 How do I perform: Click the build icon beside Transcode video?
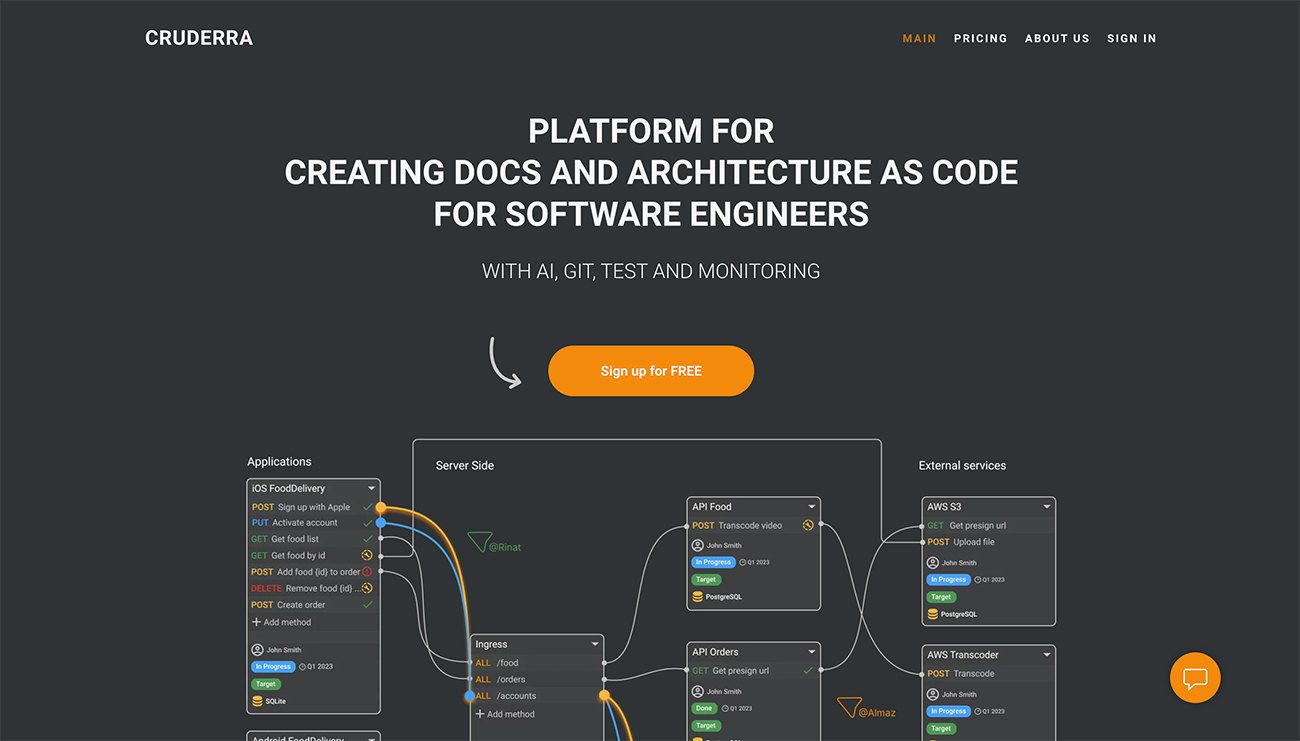807,525
